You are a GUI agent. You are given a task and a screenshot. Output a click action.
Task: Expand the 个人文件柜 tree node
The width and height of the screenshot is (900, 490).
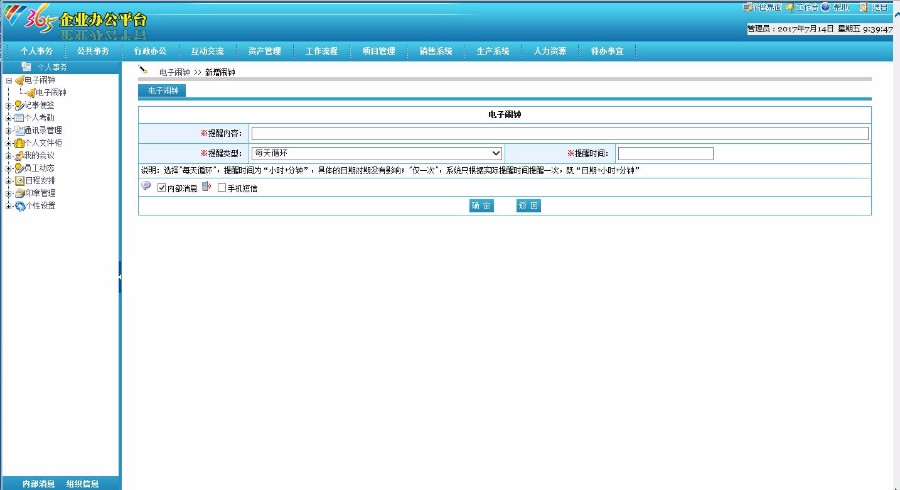coord(9,143)
